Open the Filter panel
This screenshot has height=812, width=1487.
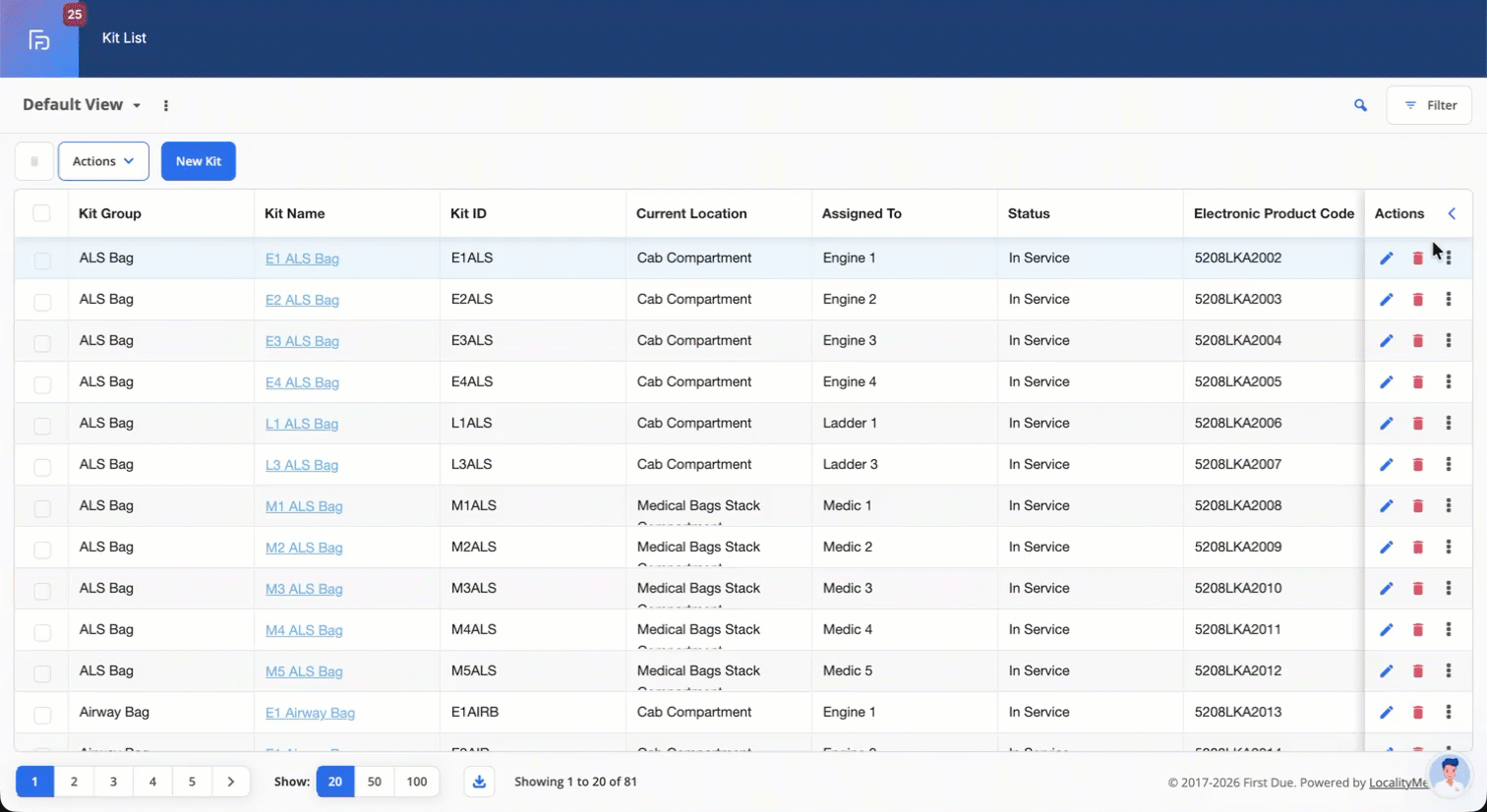[x=1429, y=105]
